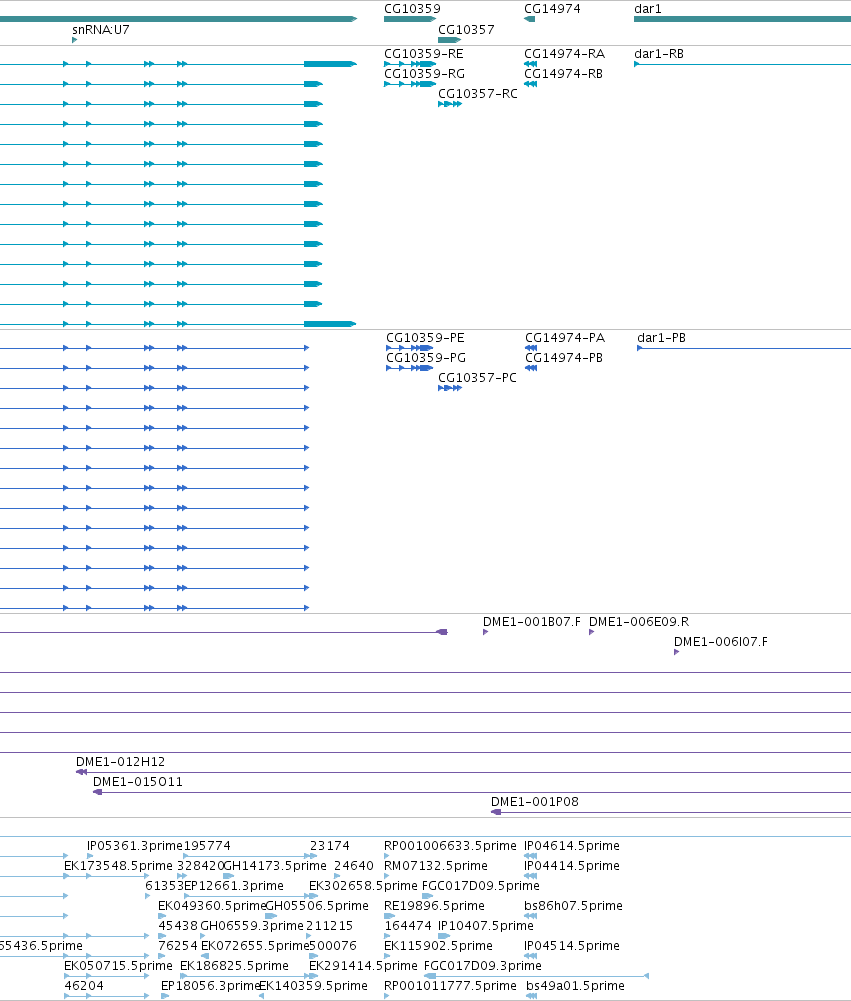Select the DME1-012H12 clone label
Screen dimensions: 851x1001
pos(121,762)
